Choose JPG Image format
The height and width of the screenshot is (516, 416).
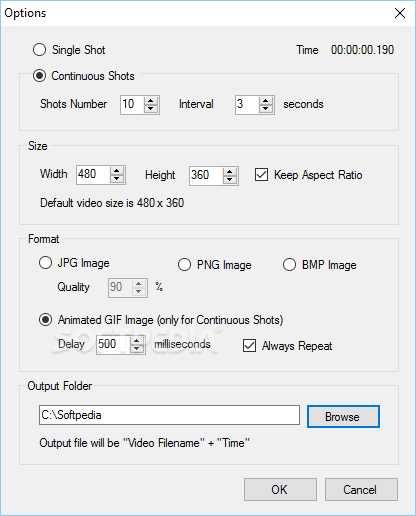45,263
